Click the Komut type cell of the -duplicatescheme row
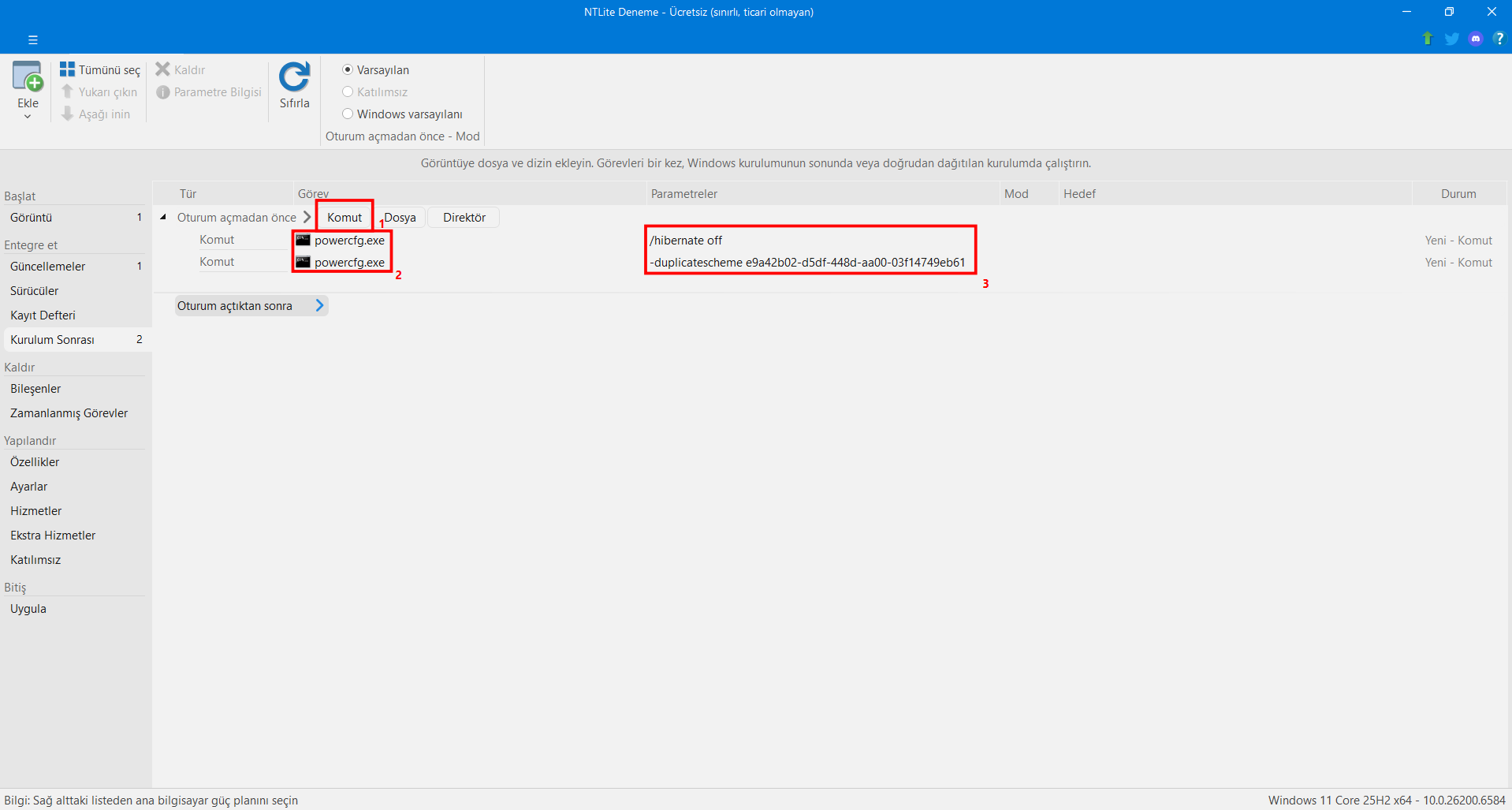The width and height of the screenshot is (1512, 810). pos(217,262)
